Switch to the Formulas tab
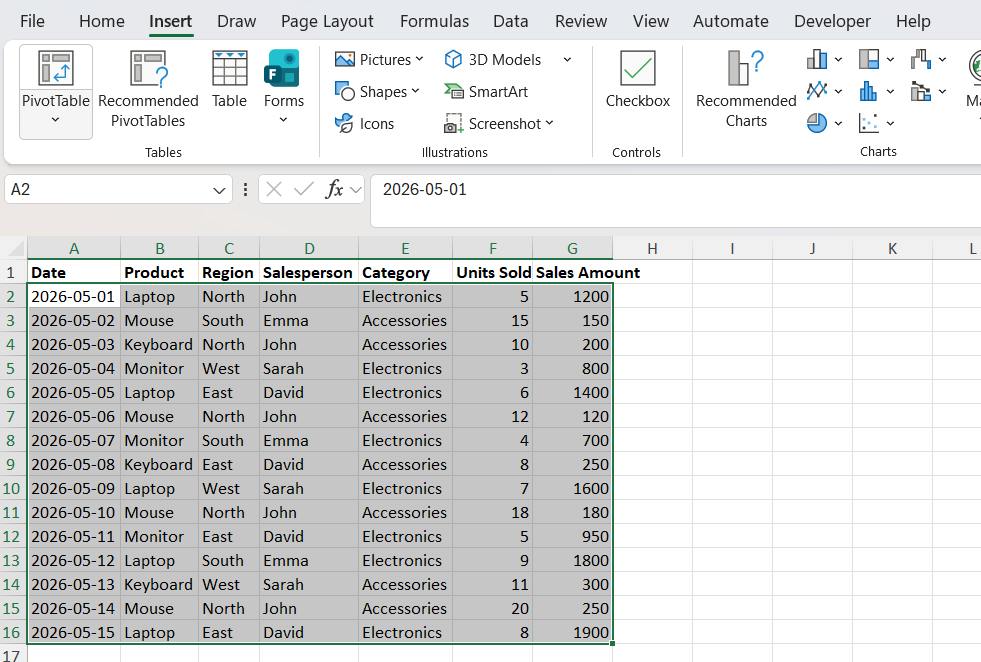981x662 pixels. (434, 21)
